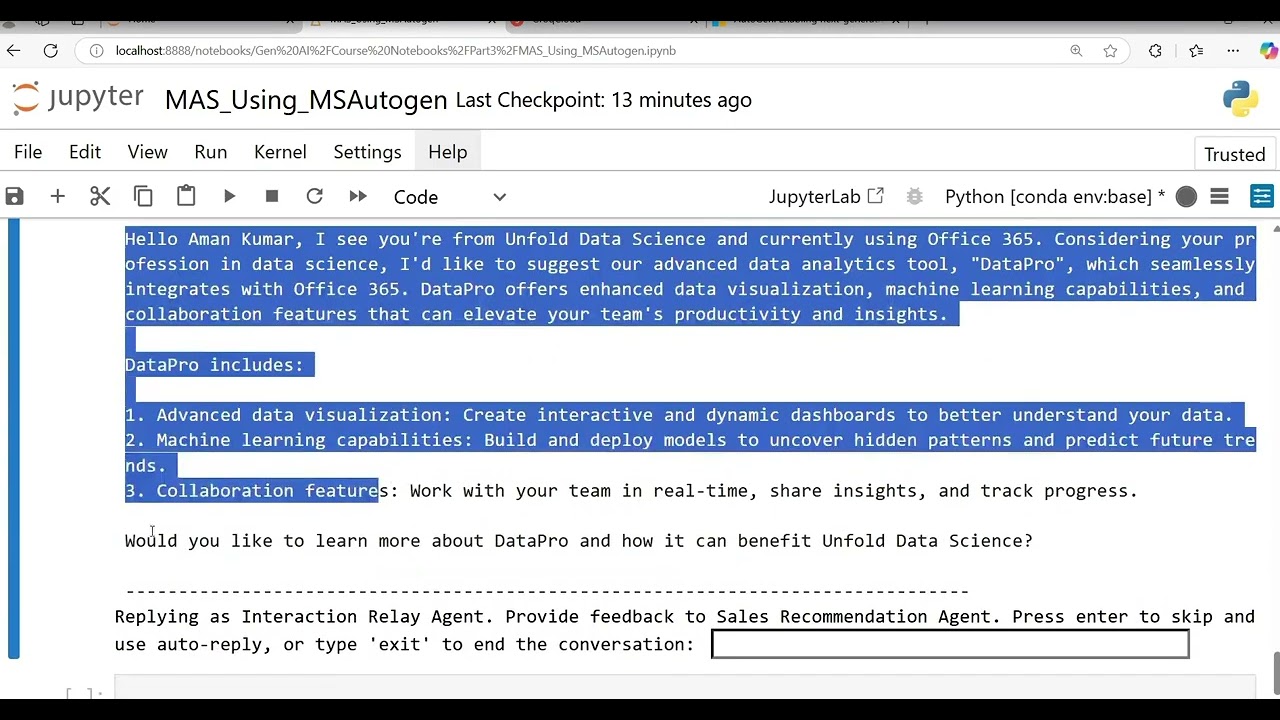
Task: Click the 'DataPro includes:' output line
Action: pyautogui.click(x=214, y=365)
